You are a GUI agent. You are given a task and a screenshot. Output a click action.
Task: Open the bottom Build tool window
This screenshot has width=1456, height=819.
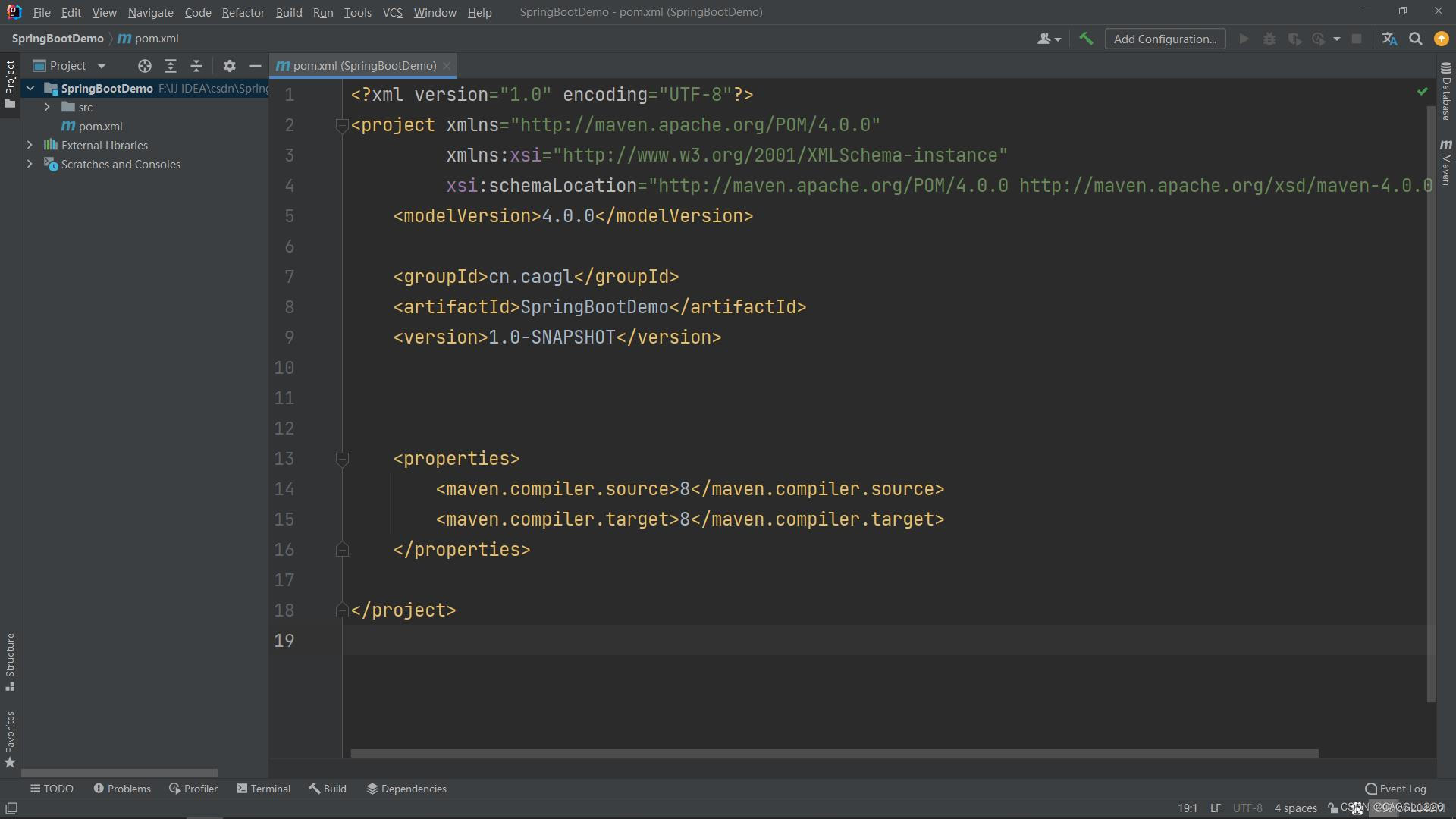(328, 789)
